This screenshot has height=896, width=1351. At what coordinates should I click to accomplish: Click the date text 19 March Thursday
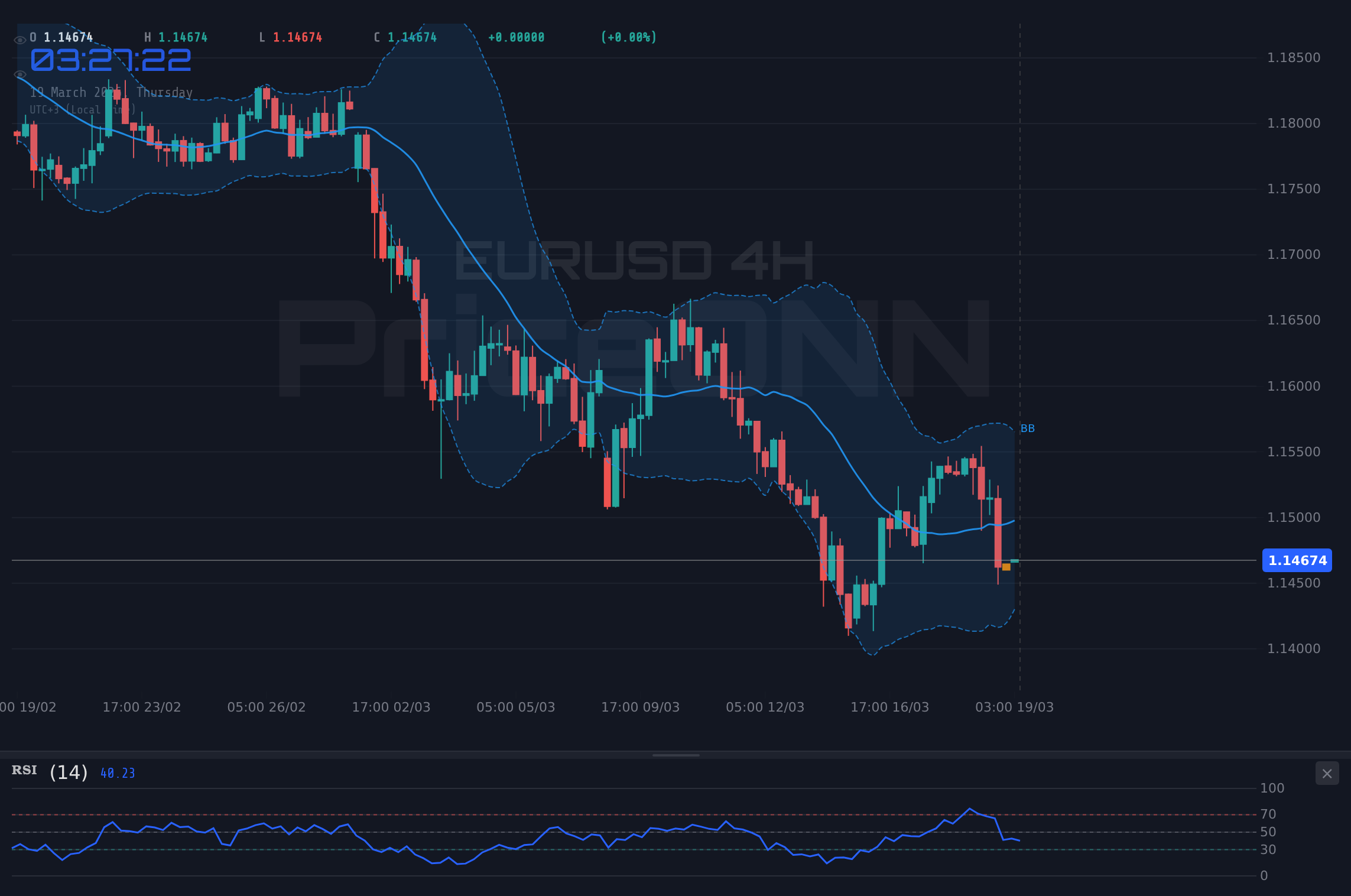tap(111, 92)
